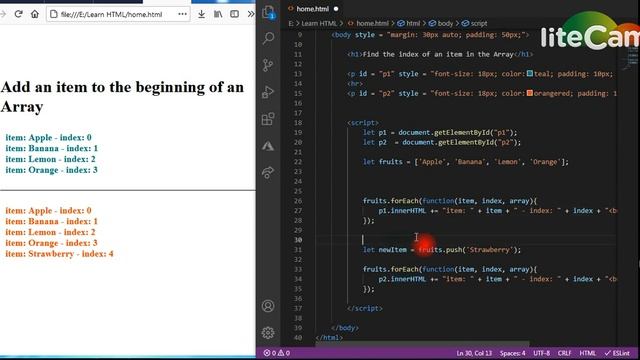Click Ln 30, Col 13 status item
This screenshot has height=360, width=640.
pos(474,353)
